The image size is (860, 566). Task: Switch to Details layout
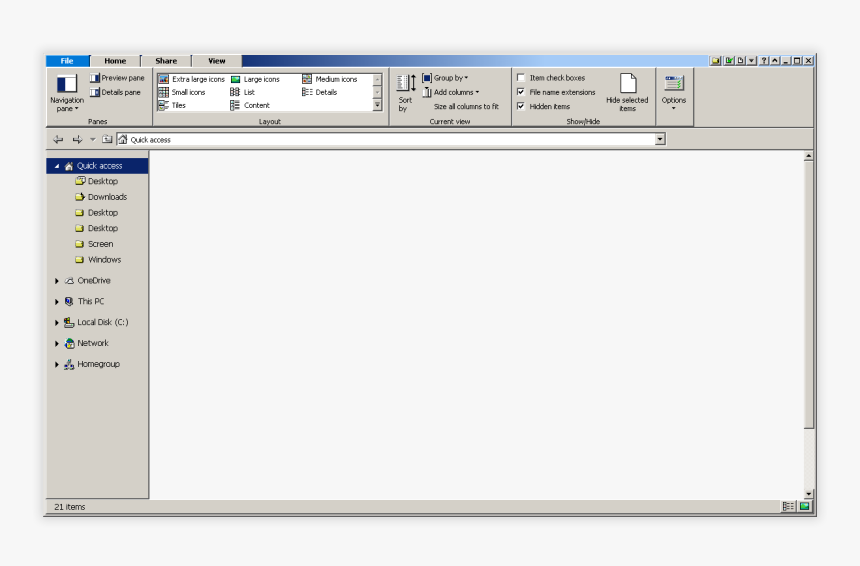(320, 92)
